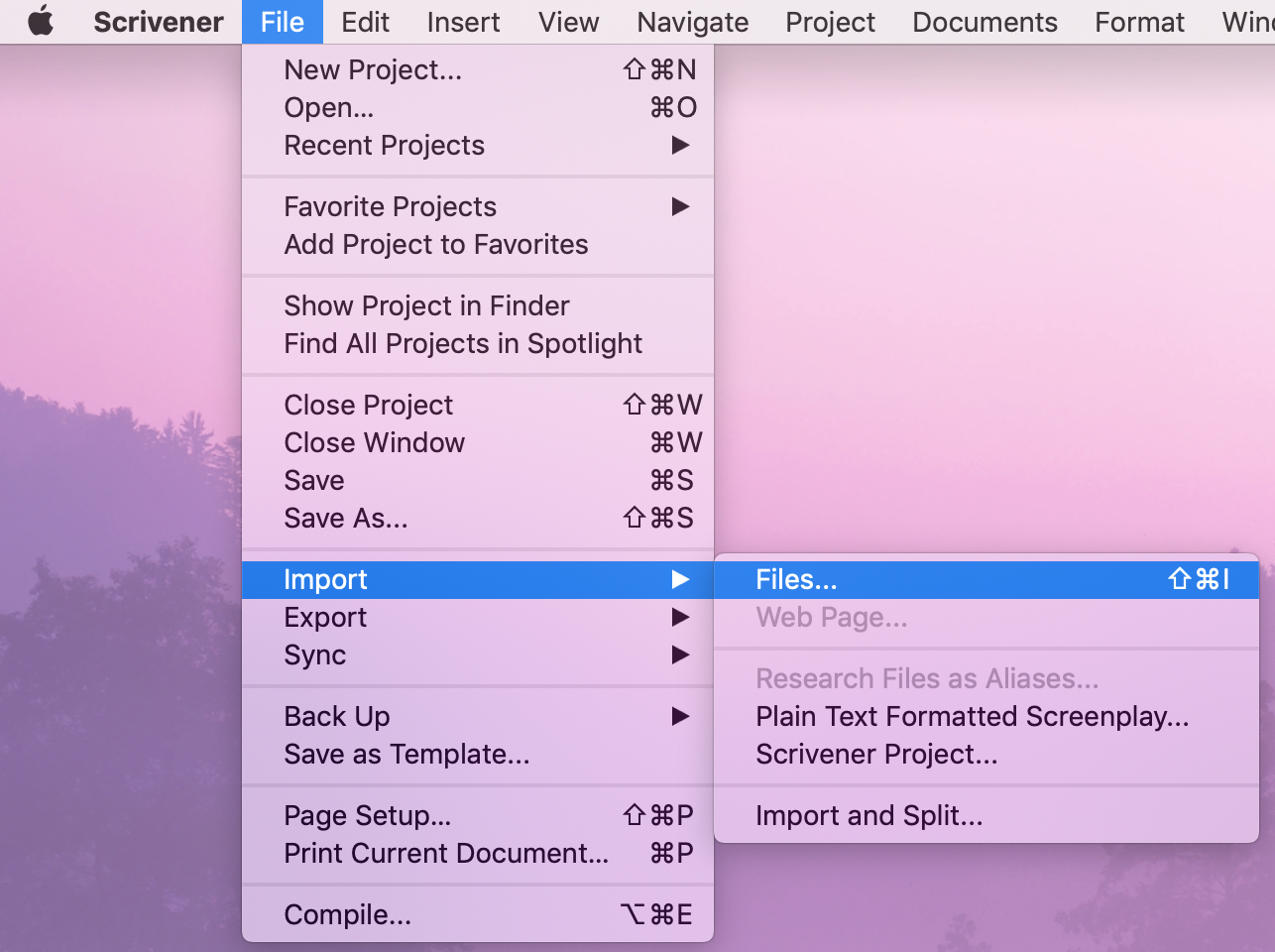The width and height of the screenshot is (1275, 952).
Task: Select Scrivener Project... import option
Action: pos(986,754)
